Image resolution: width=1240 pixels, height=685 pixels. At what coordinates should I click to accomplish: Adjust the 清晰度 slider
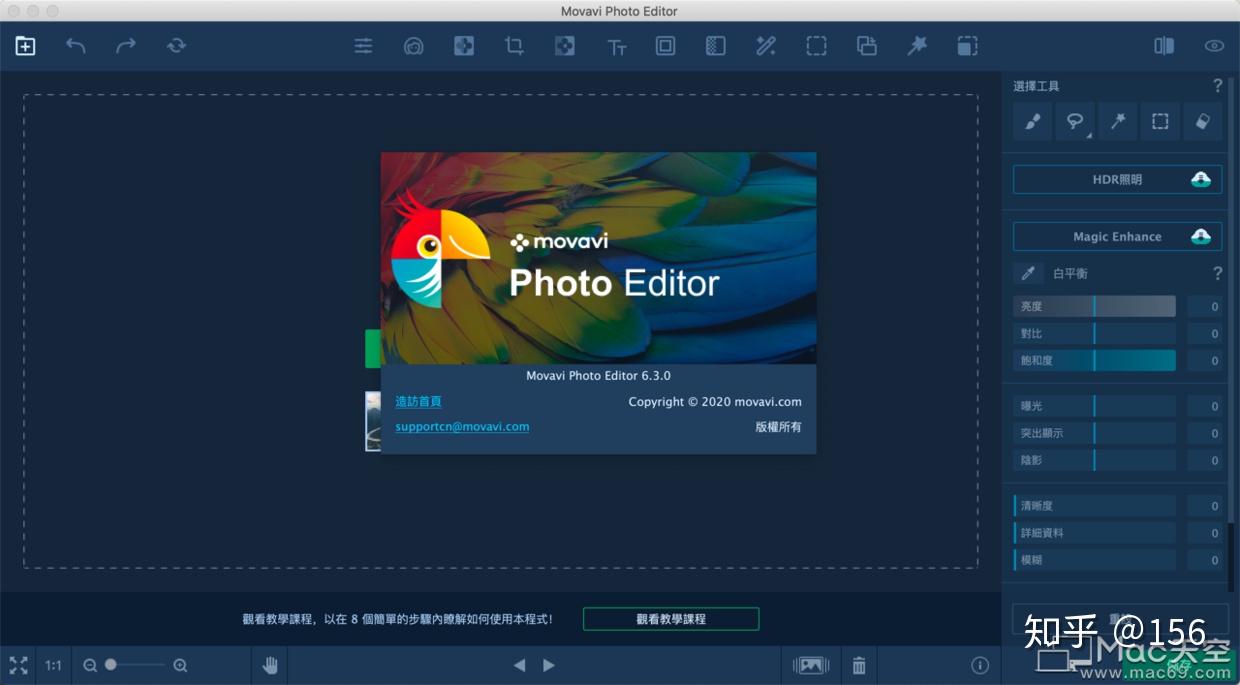tap(1095, 506)
